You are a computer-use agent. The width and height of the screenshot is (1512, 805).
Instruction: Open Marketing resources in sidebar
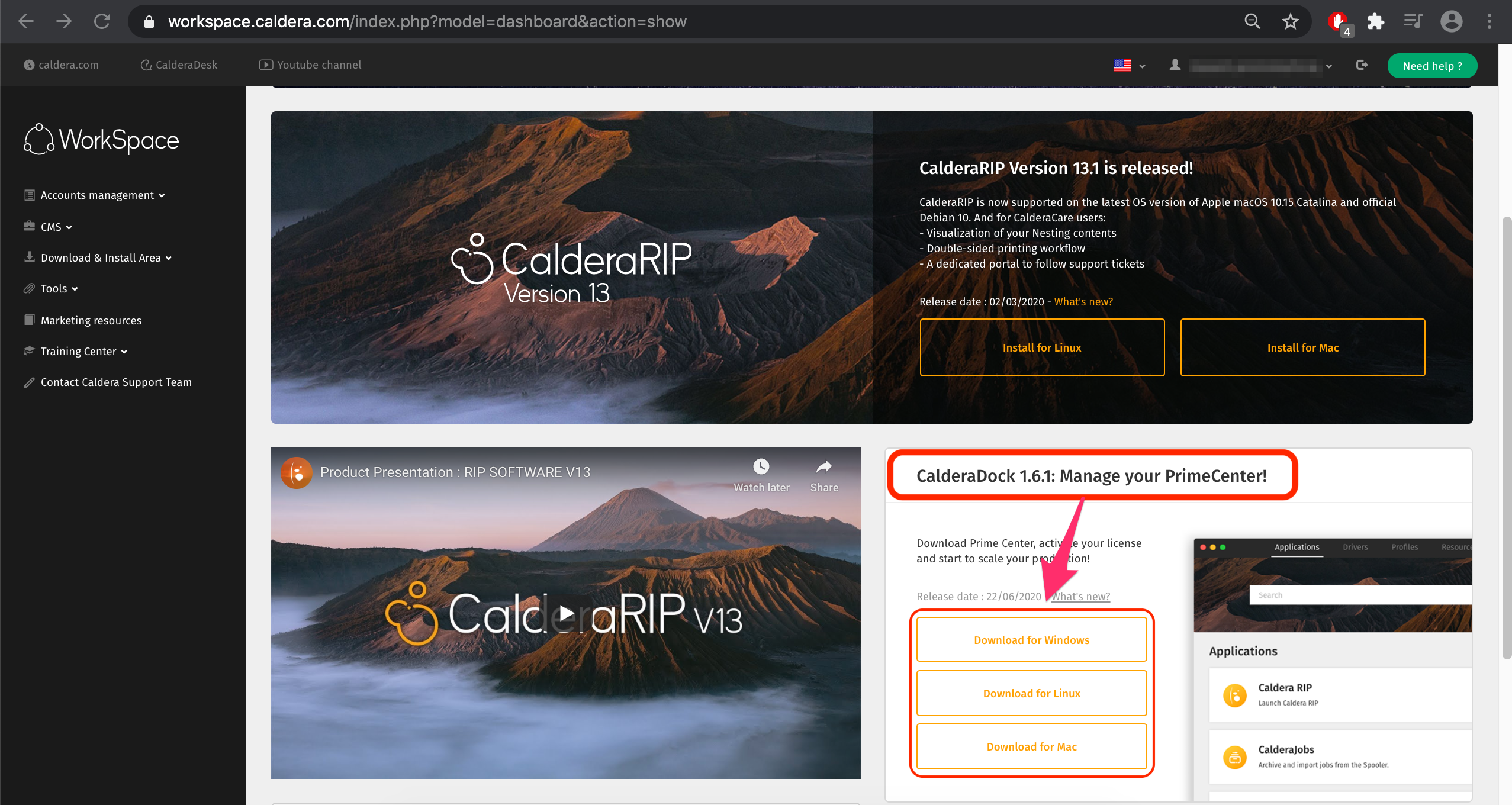tap(91, 321)
